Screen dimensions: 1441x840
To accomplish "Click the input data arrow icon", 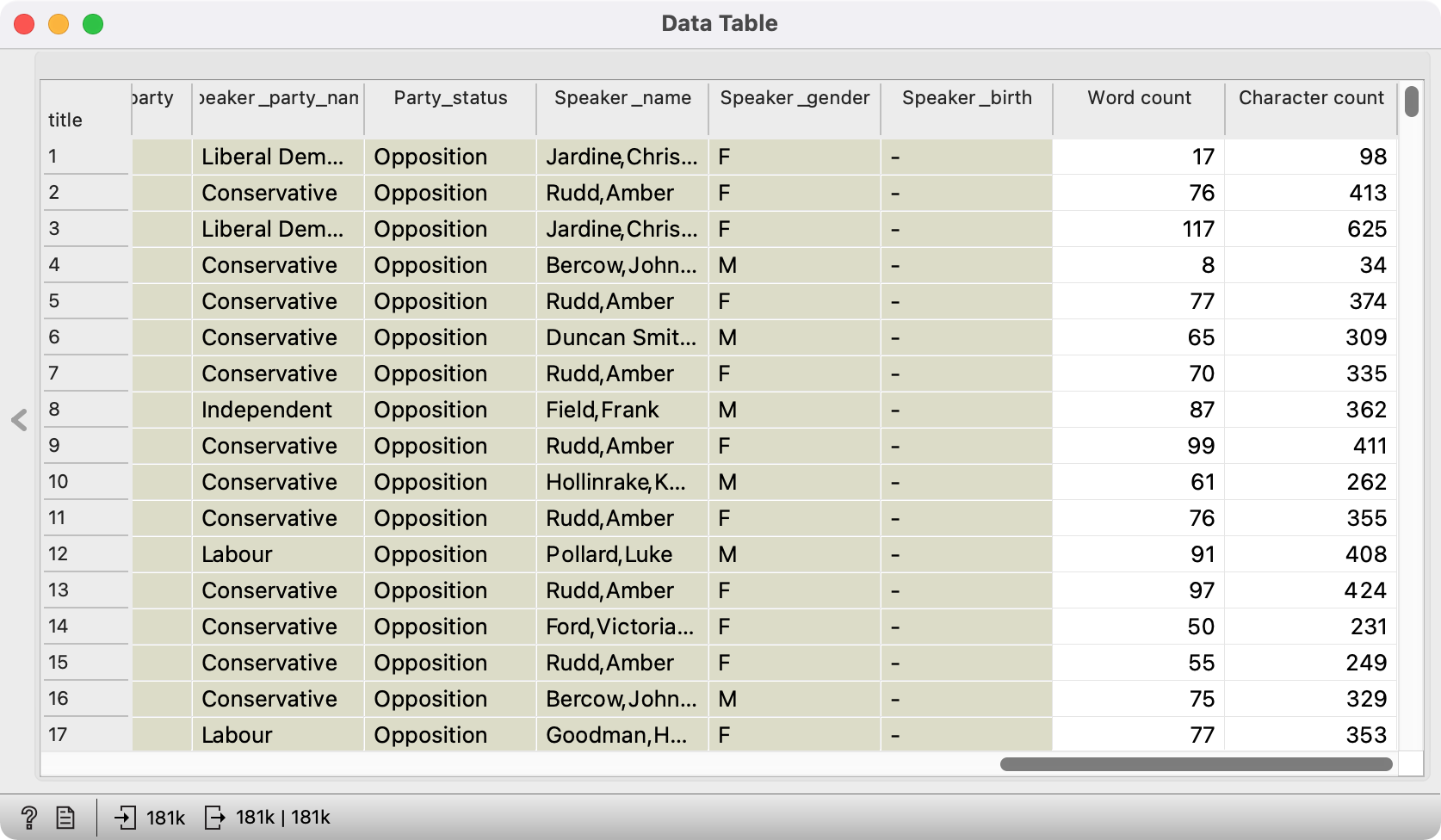I will pos(126,818).
